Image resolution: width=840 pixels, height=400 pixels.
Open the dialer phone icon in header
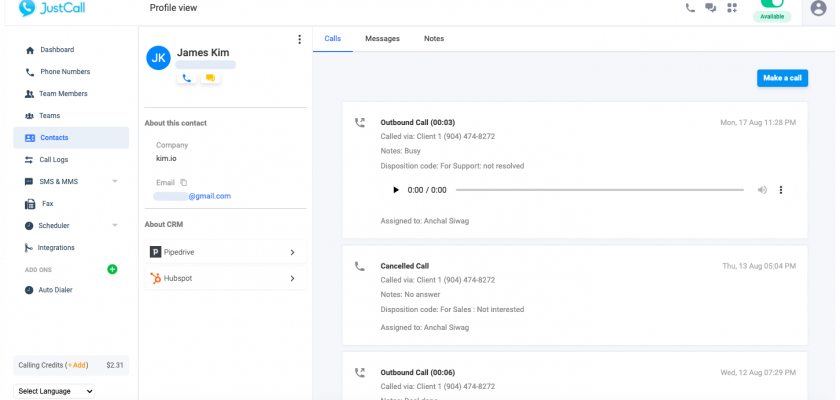click(690, 8)
